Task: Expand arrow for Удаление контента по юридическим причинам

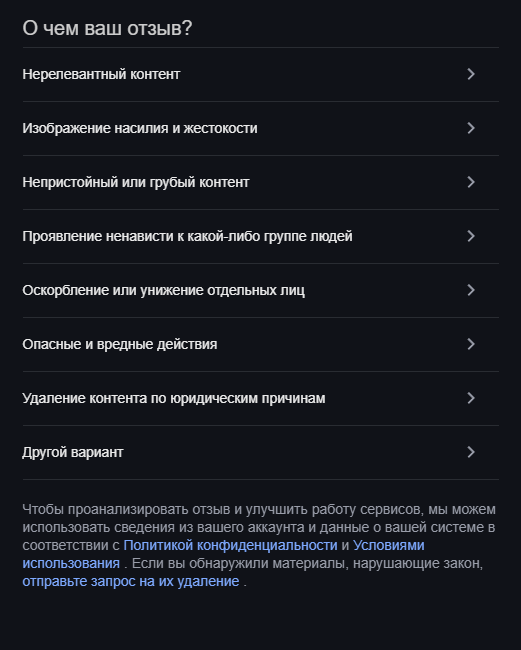Action: (x=471, y=398)
